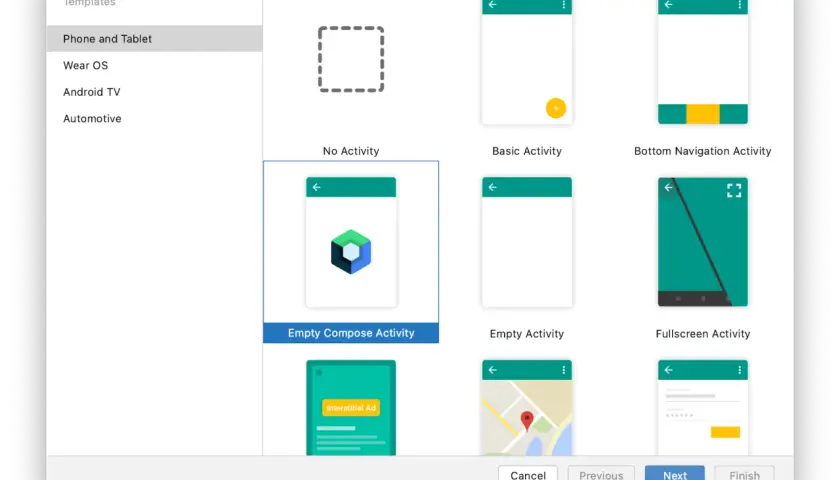Click the Bottom Navigation Activity label

point(703,151)
